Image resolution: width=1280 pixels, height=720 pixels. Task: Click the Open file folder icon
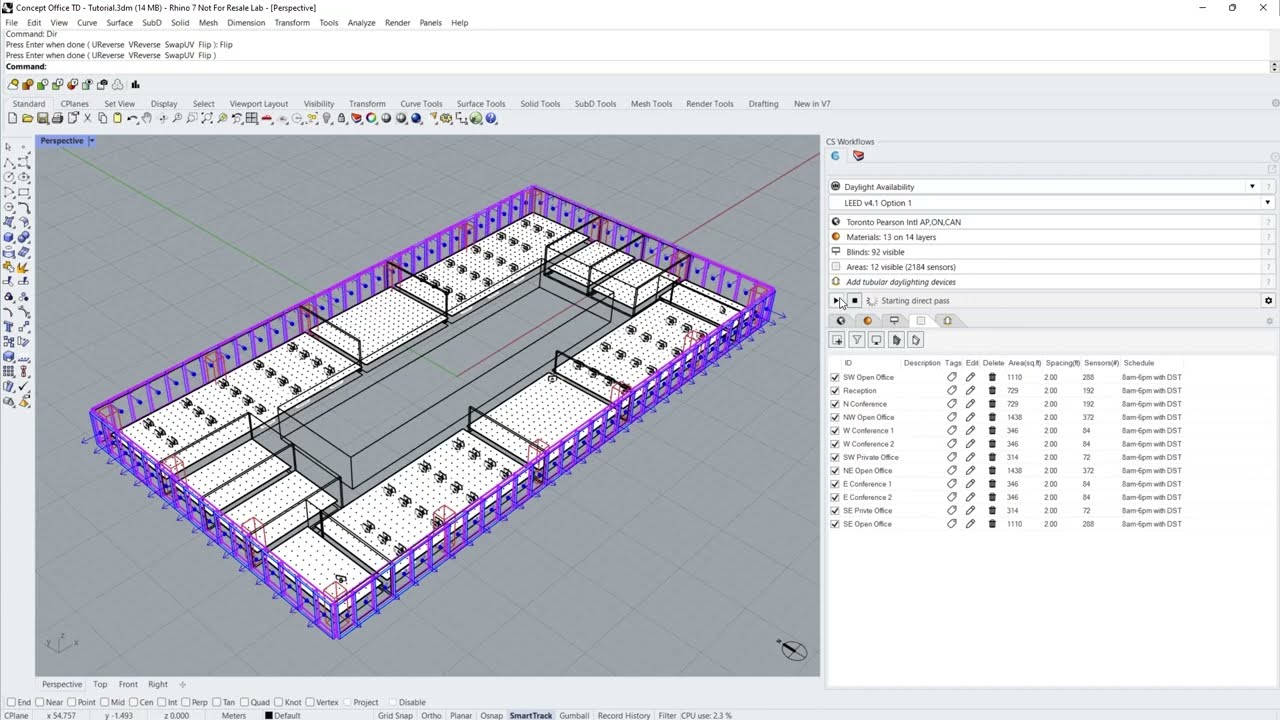coord(27,118)
